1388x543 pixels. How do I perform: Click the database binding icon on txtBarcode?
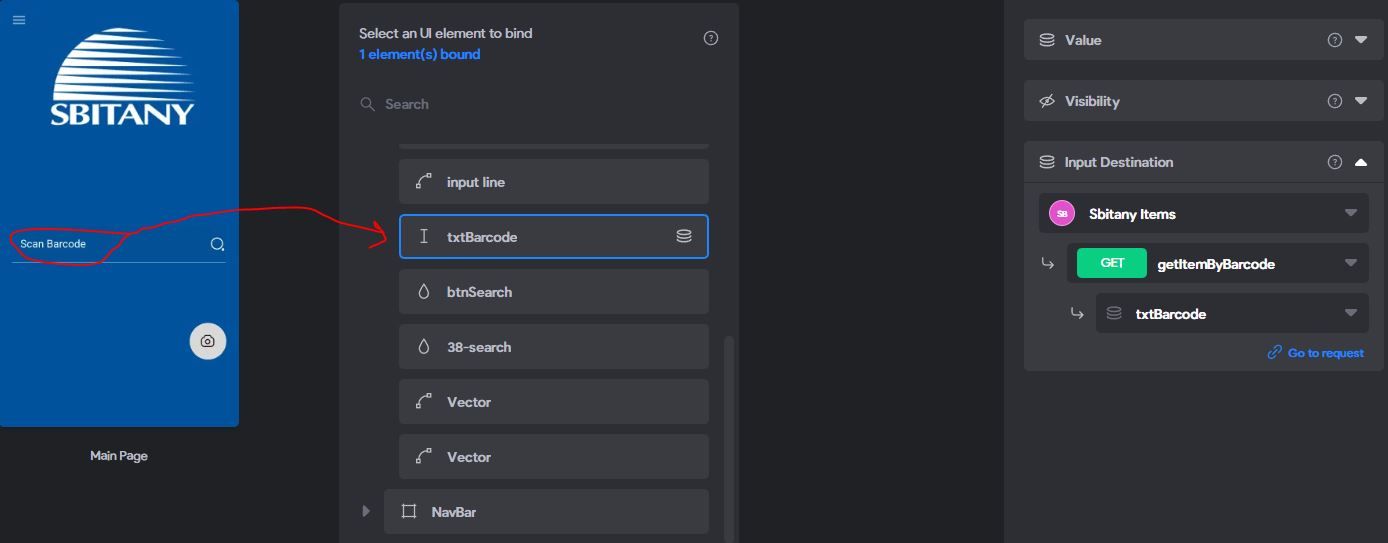(684, 237)
